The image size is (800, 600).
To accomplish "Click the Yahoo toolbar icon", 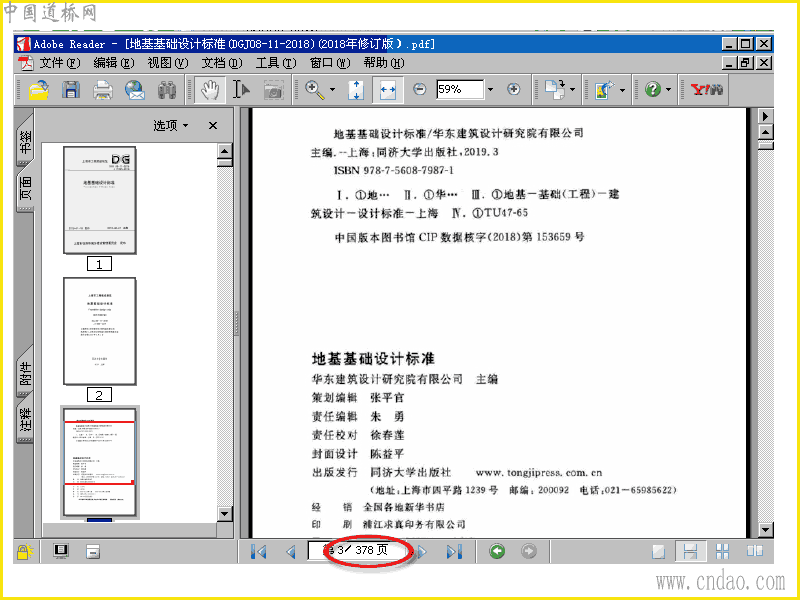I will click(x=706, y=90).
